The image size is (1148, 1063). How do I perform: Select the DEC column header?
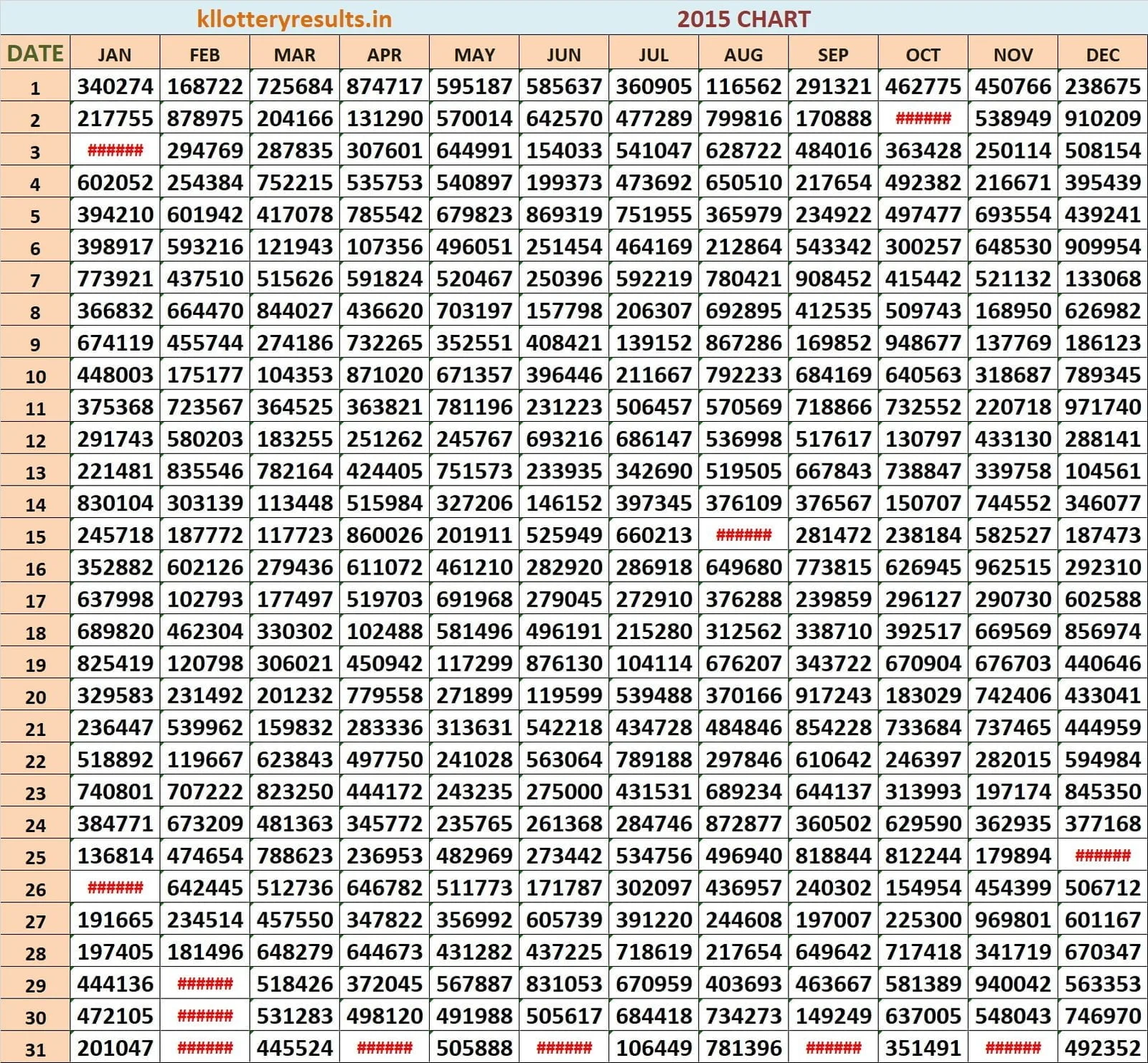coord(1101,54)
